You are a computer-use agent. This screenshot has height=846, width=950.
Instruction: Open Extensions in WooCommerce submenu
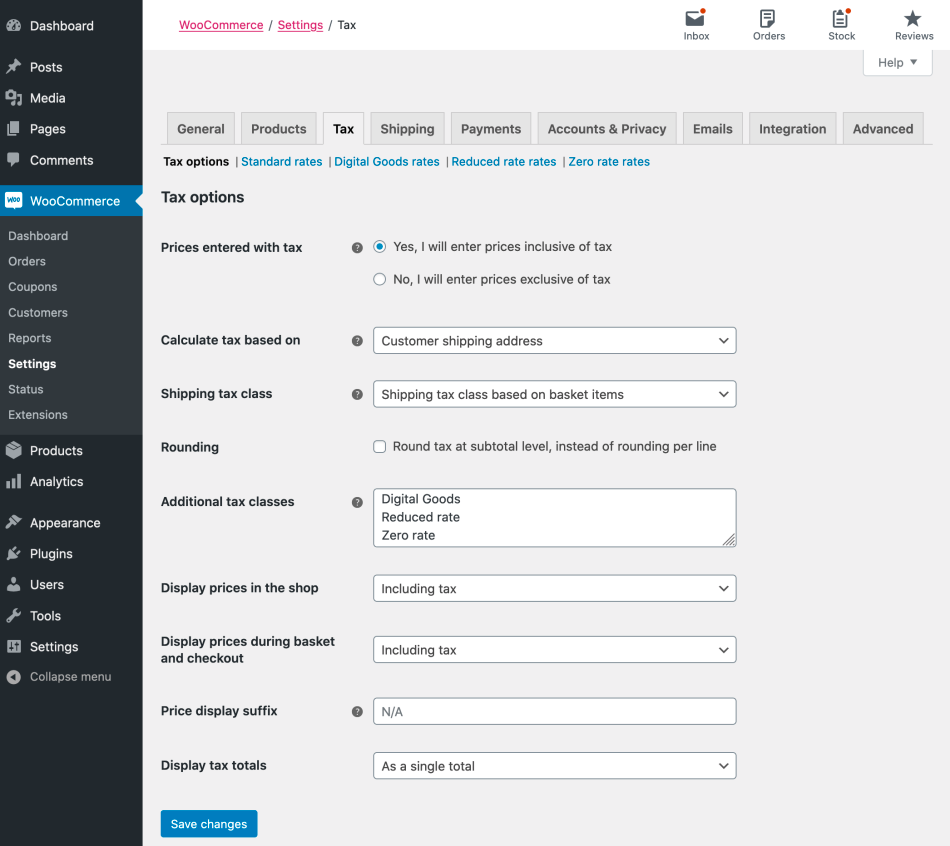click(38, 415)
